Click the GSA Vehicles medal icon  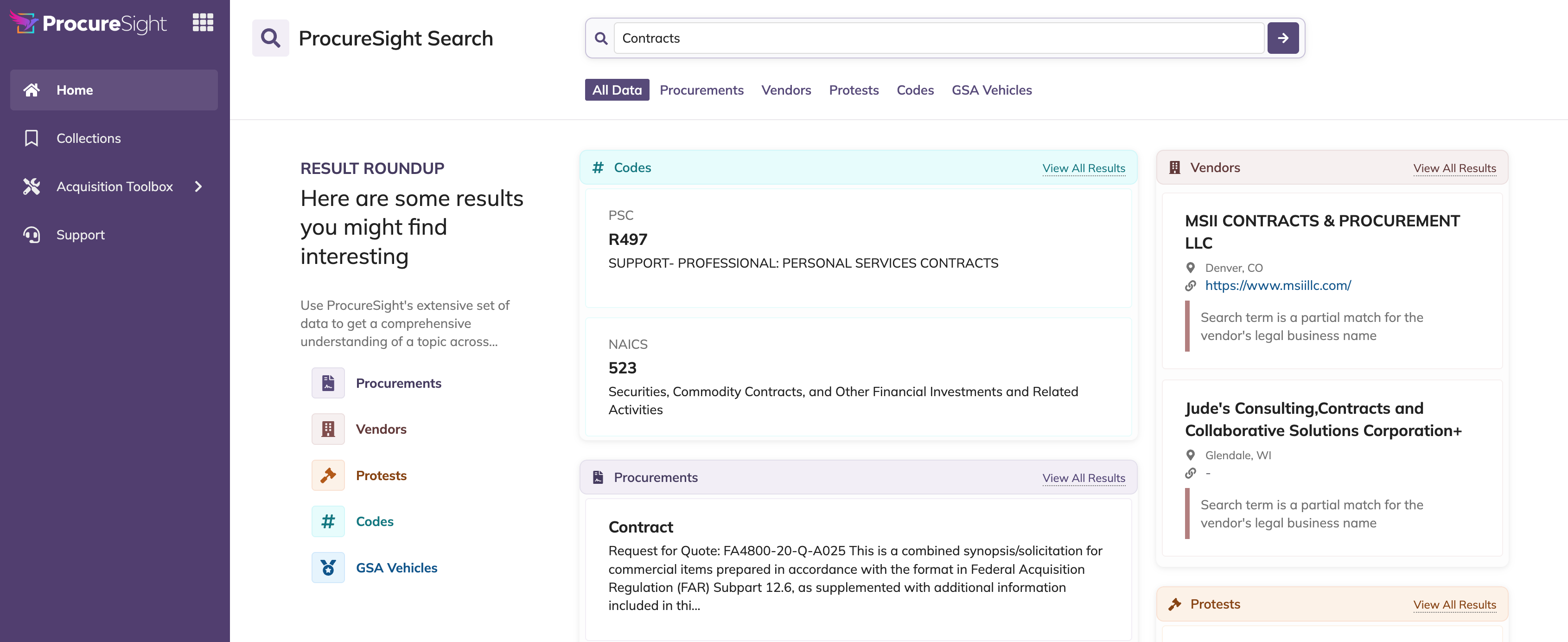click(x=328, y=568)
